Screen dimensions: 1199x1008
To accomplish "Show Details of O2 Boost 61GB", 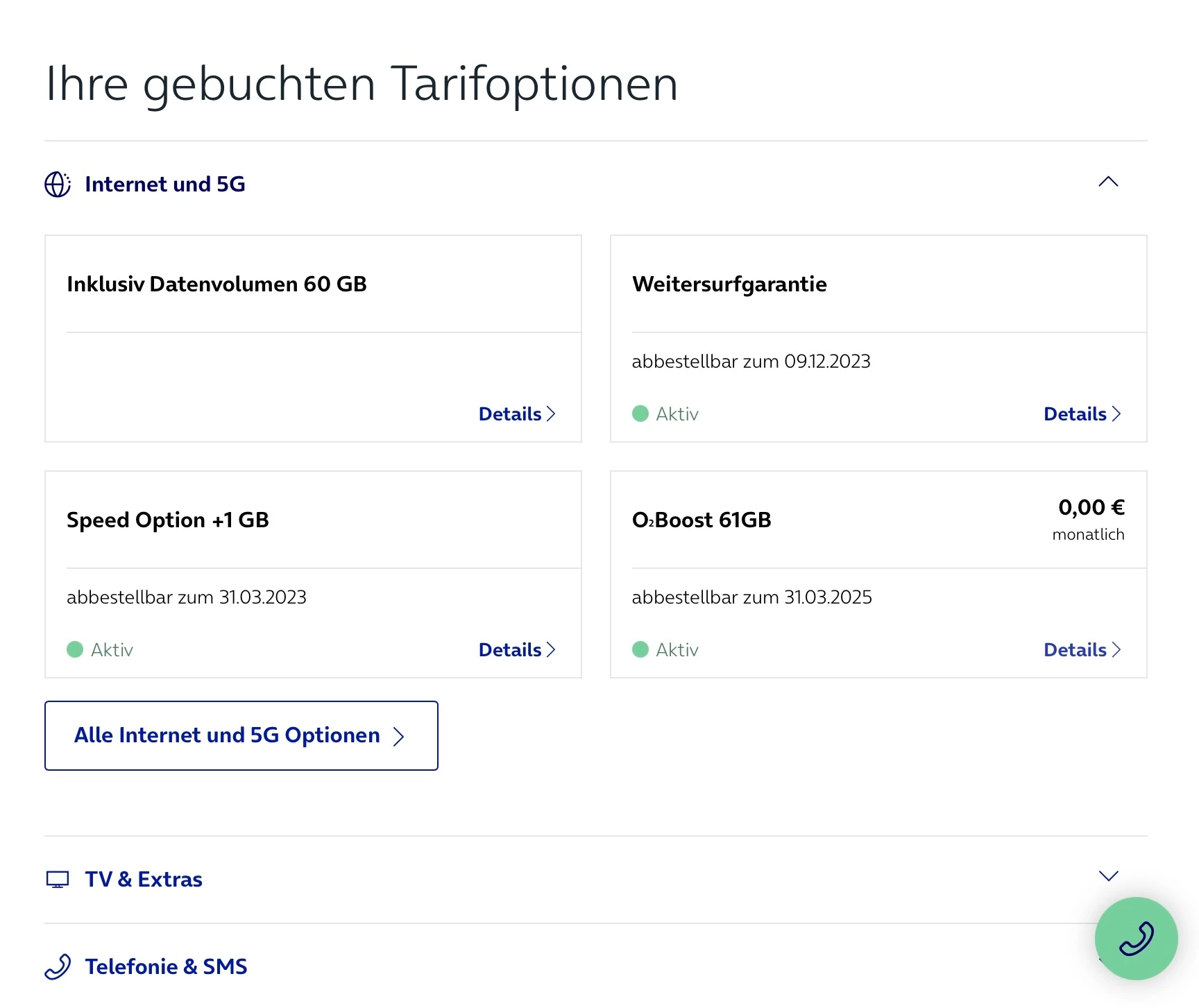I will [1082, 650].
